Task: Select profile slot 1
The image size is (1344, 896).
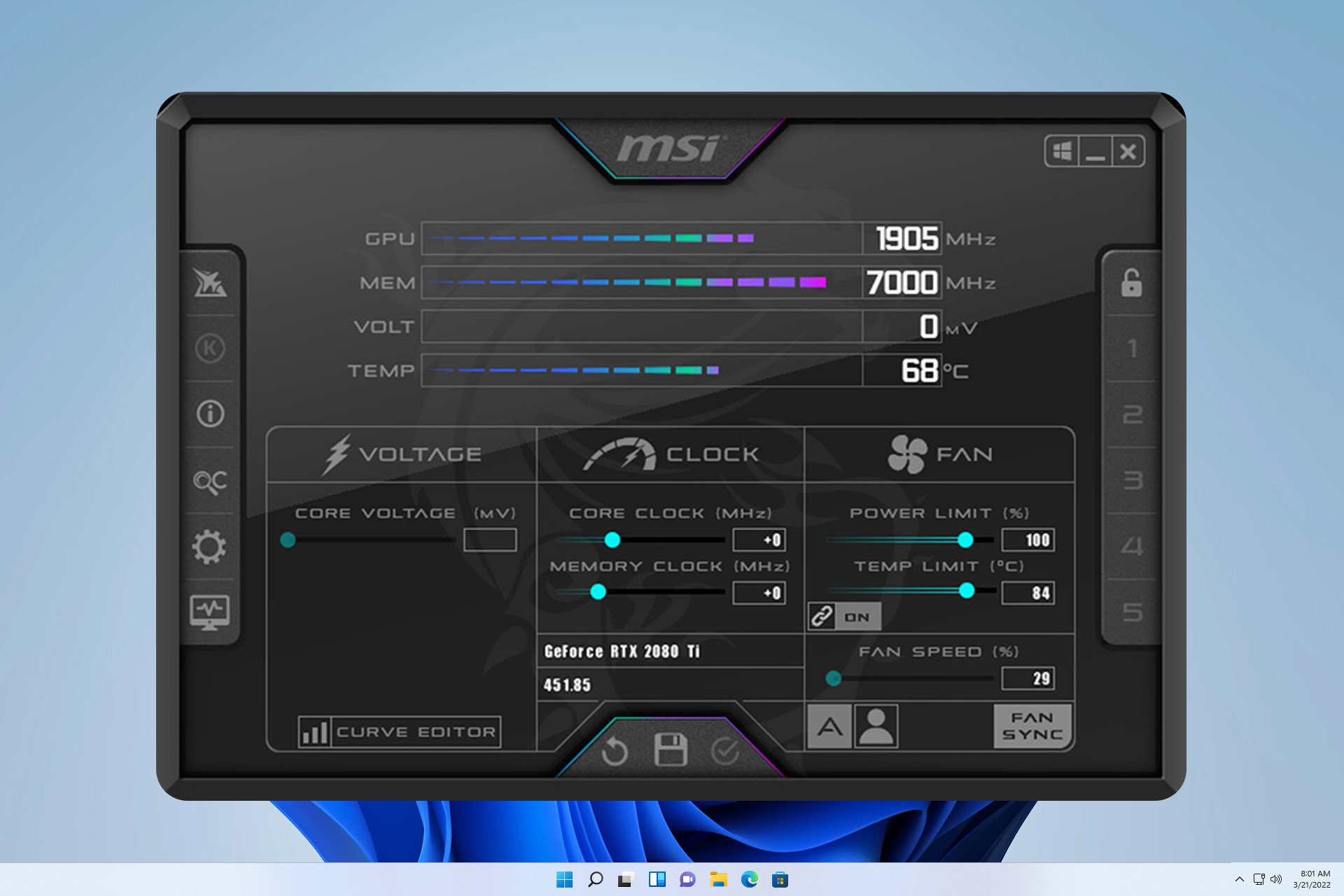Action: point(1132,348)
